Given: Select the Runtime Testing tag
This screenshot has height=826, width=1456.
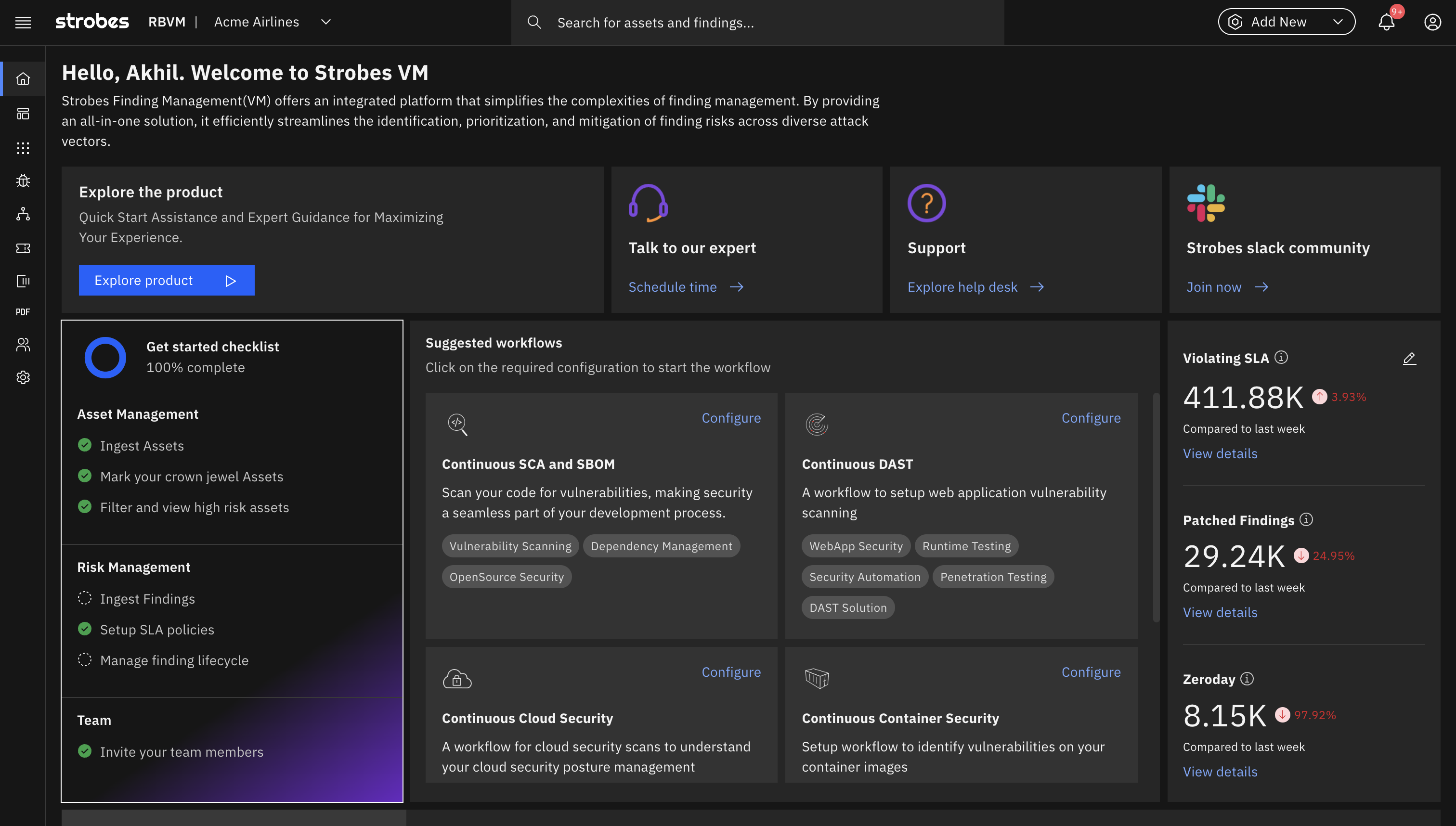Looking at the screenshot, I should pyautogui.click(x=966, y=546).
